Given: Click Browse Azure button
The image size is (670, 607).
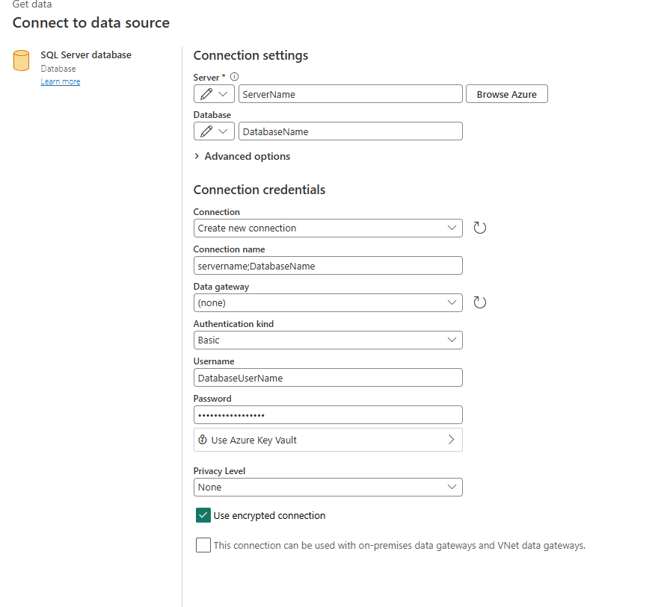Looking at the screenshot, I should click(x=506, y=94).
